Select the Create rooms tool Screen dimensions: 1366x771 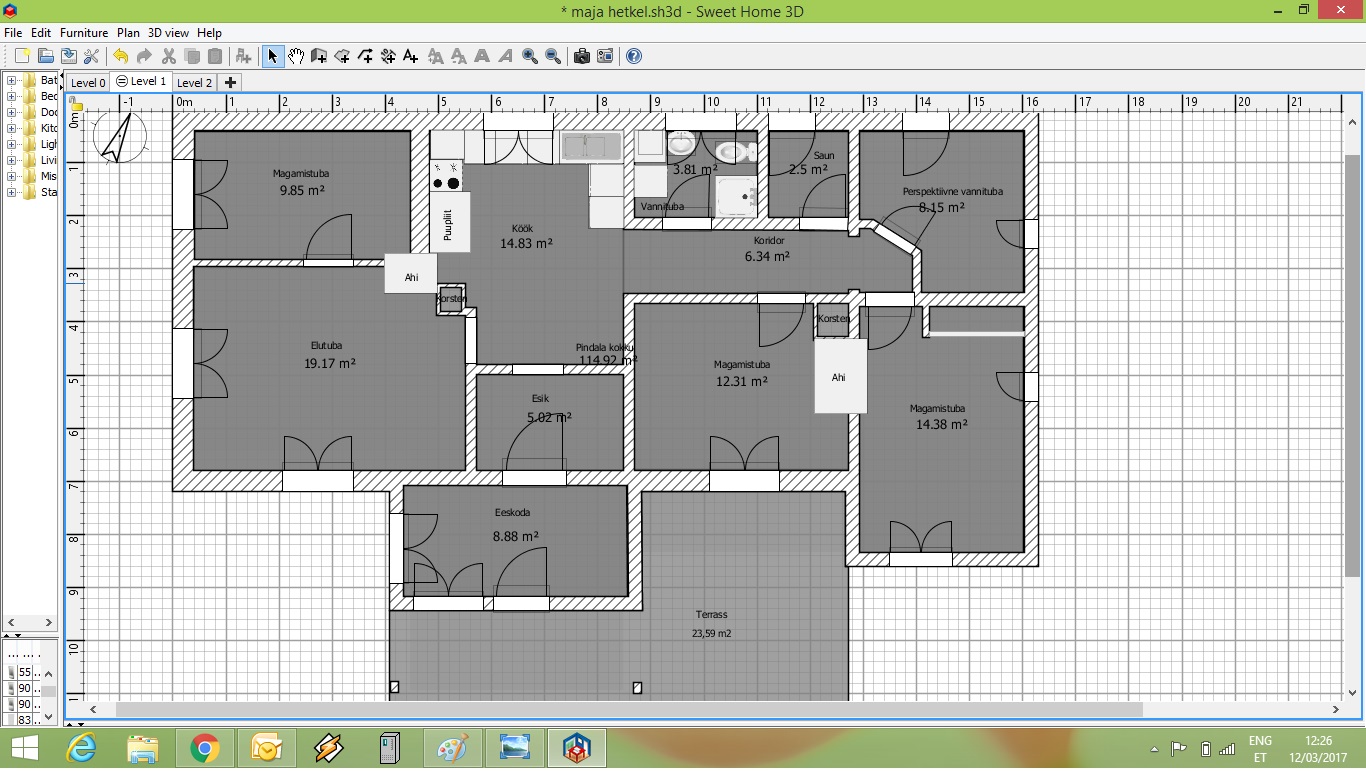point(342,56)
